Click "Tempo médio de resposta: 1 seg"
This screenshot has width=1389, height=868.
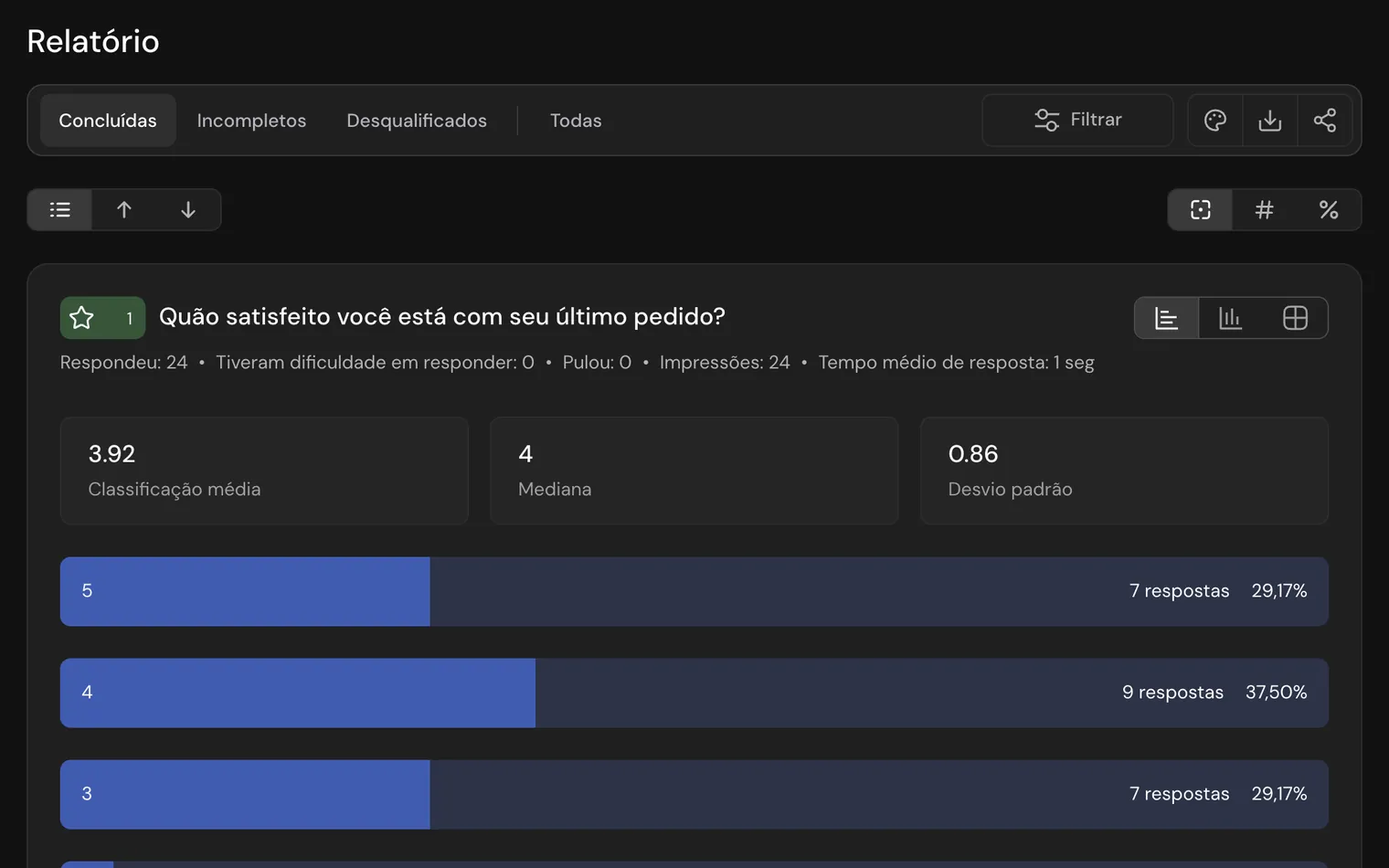click(x=956, y=363)
